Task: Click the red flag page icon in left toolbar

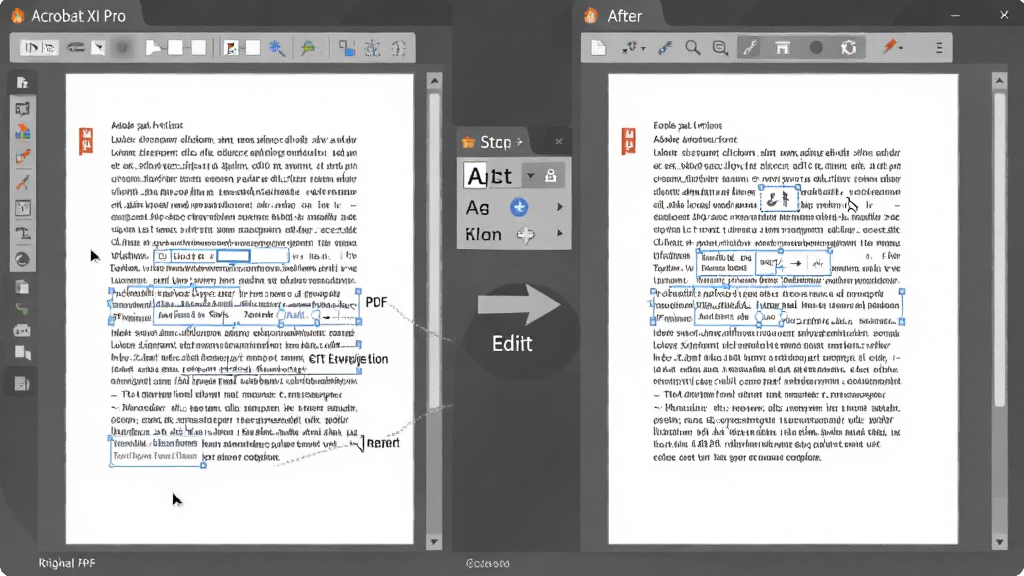Action: [231, 48]
